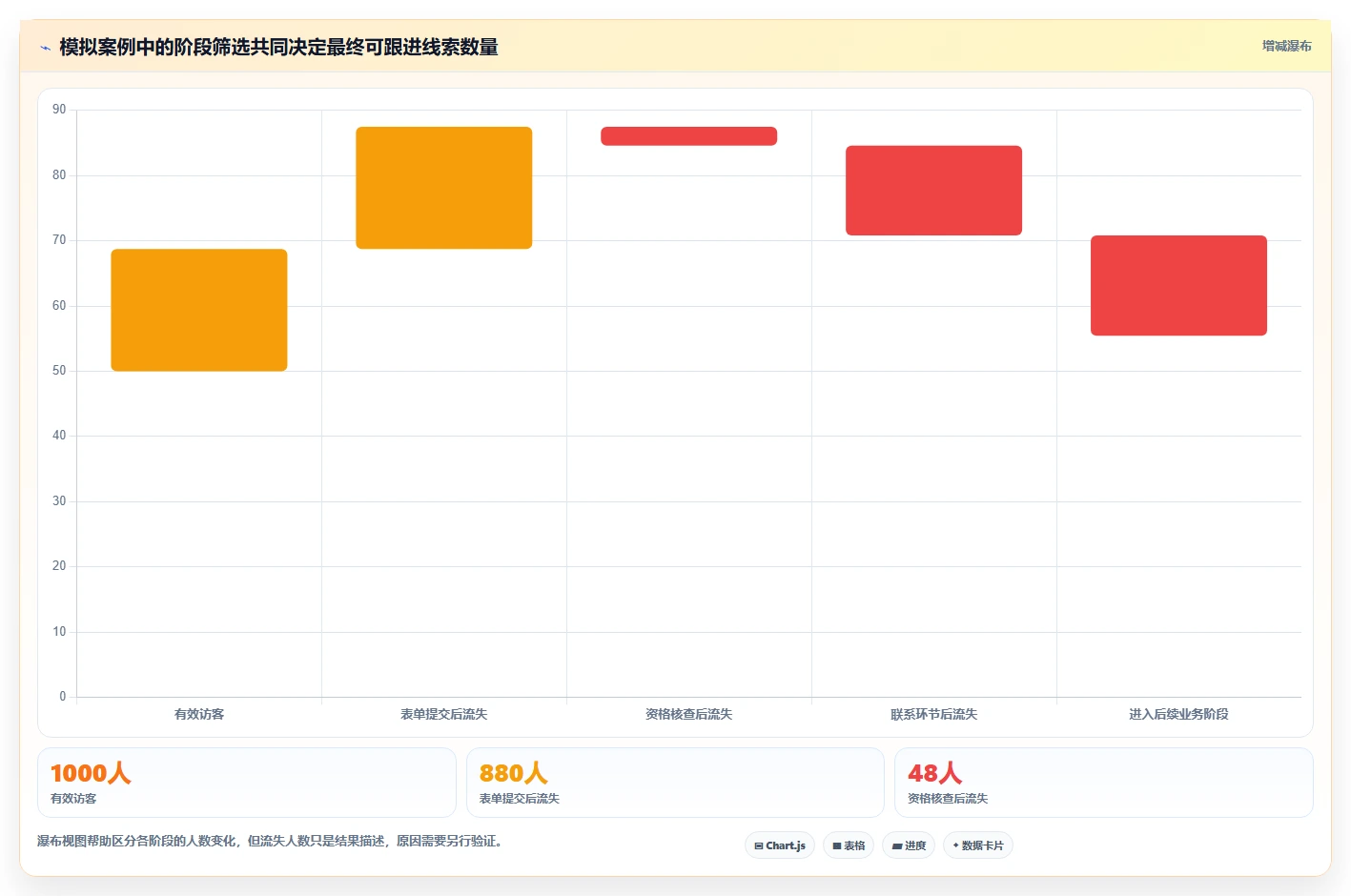Click the 资格核查后流失 x-axis label
This screenshot has height=896, width=1351.
point(689,714)
